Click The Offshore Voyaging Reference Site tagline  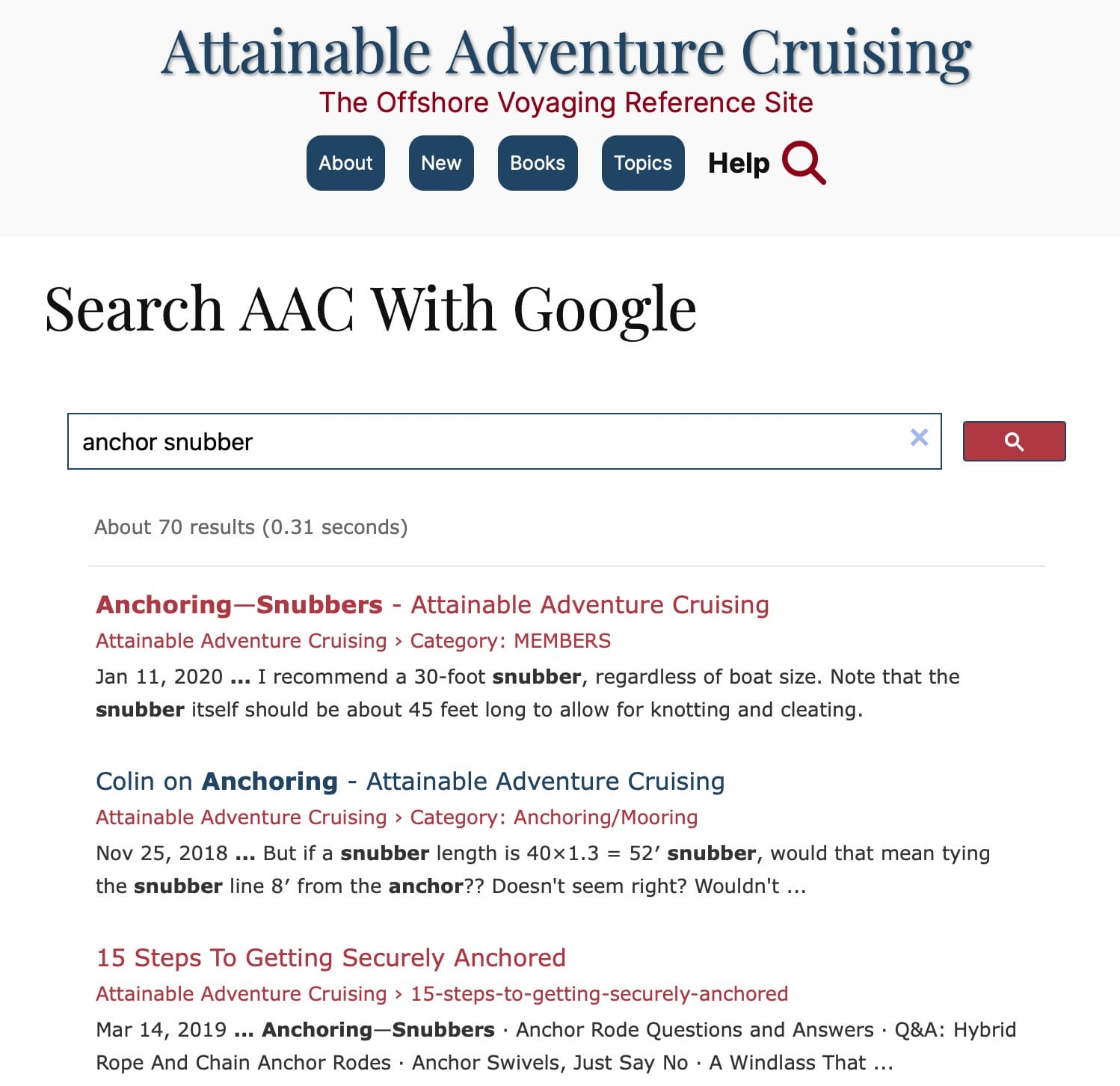(566, 102)
